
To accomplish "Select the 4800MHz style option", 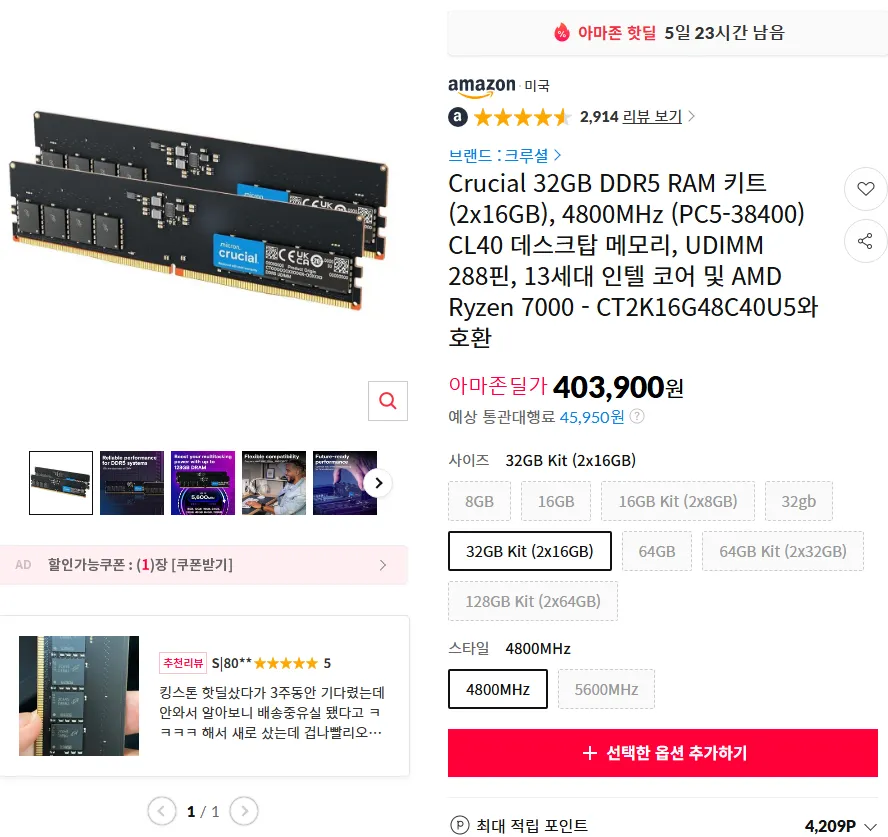I will (x=498, y=689).
